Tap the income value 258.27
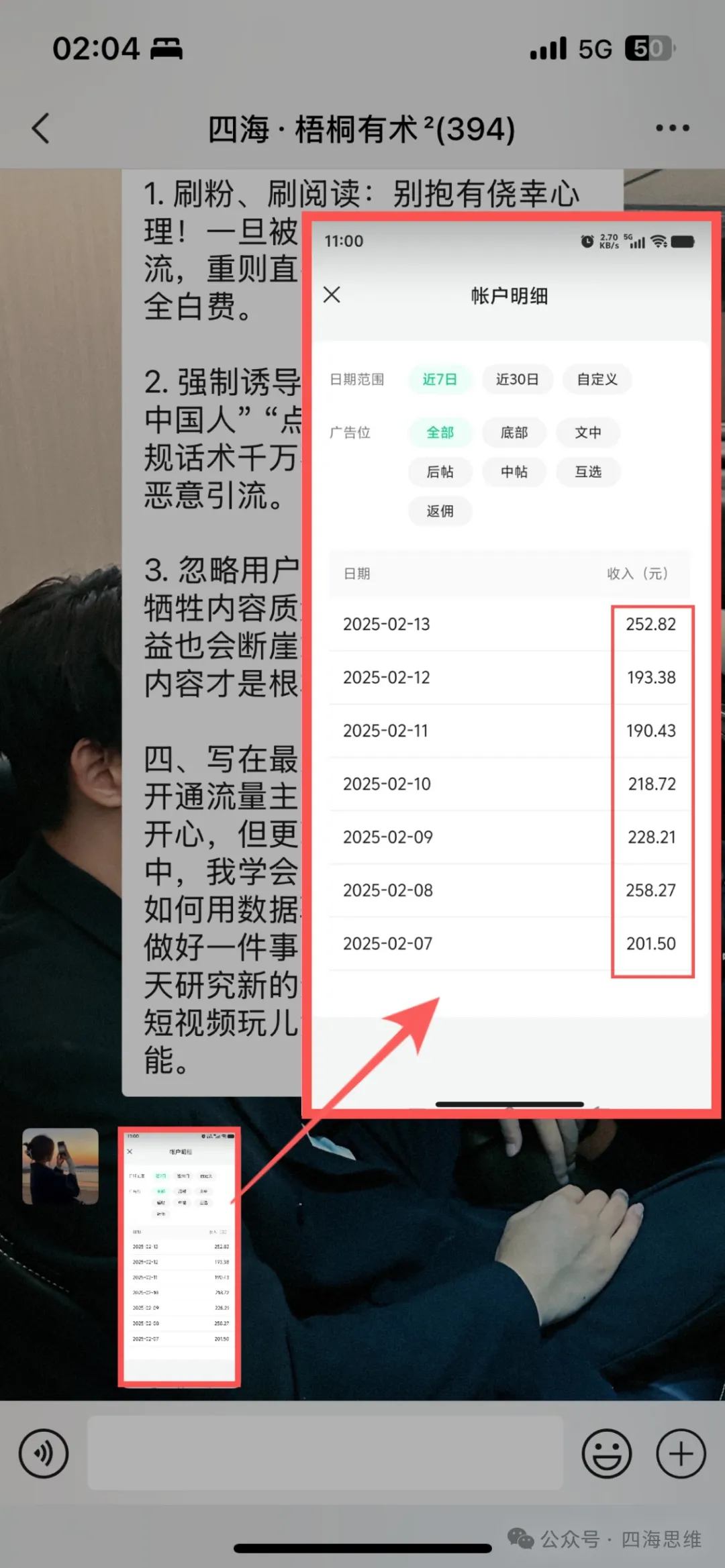 pyautogui.click(x=651, y=890)
